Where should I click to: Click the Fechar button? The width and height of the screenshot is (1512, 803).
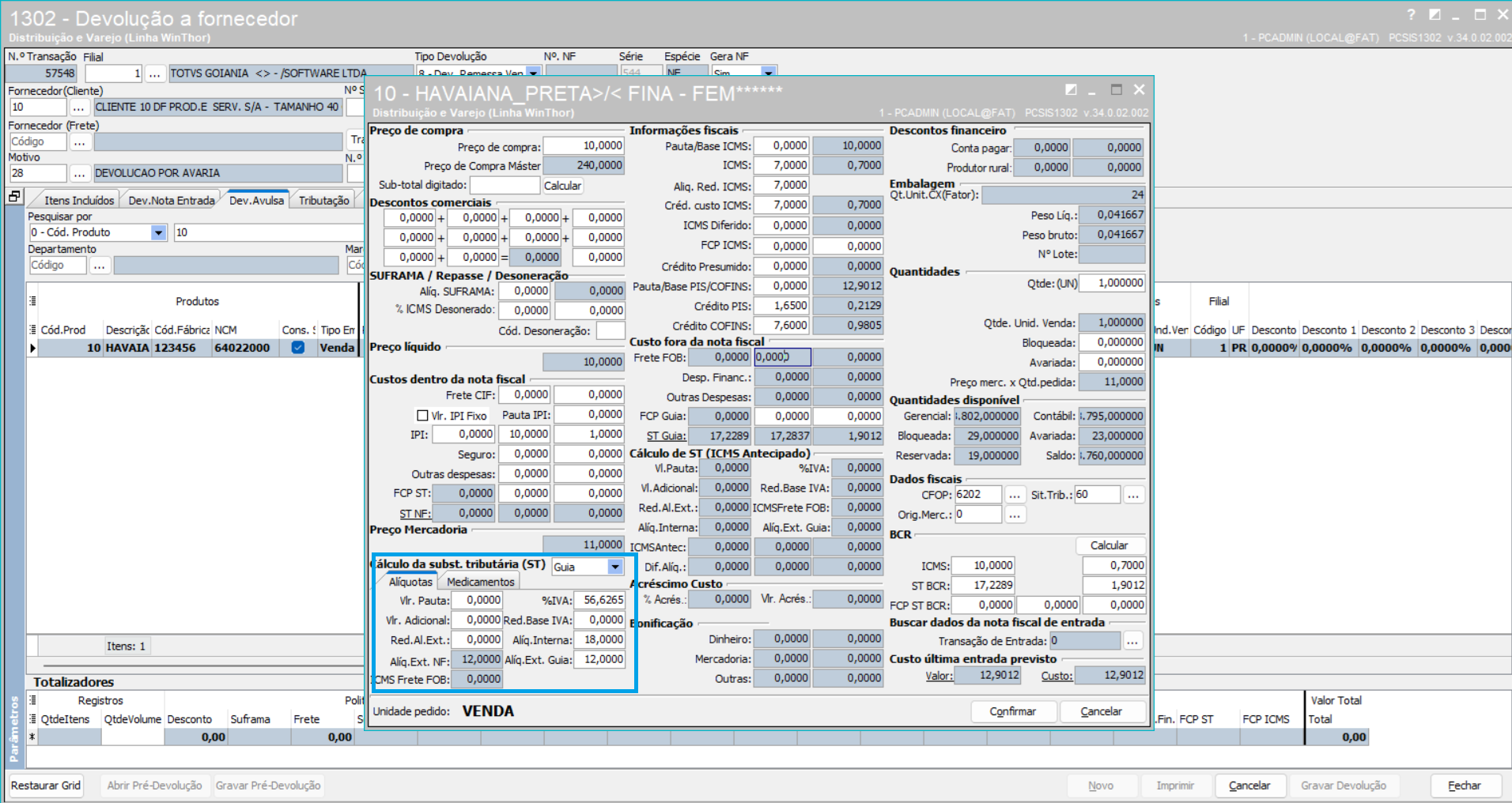(x=1465, y=786)
